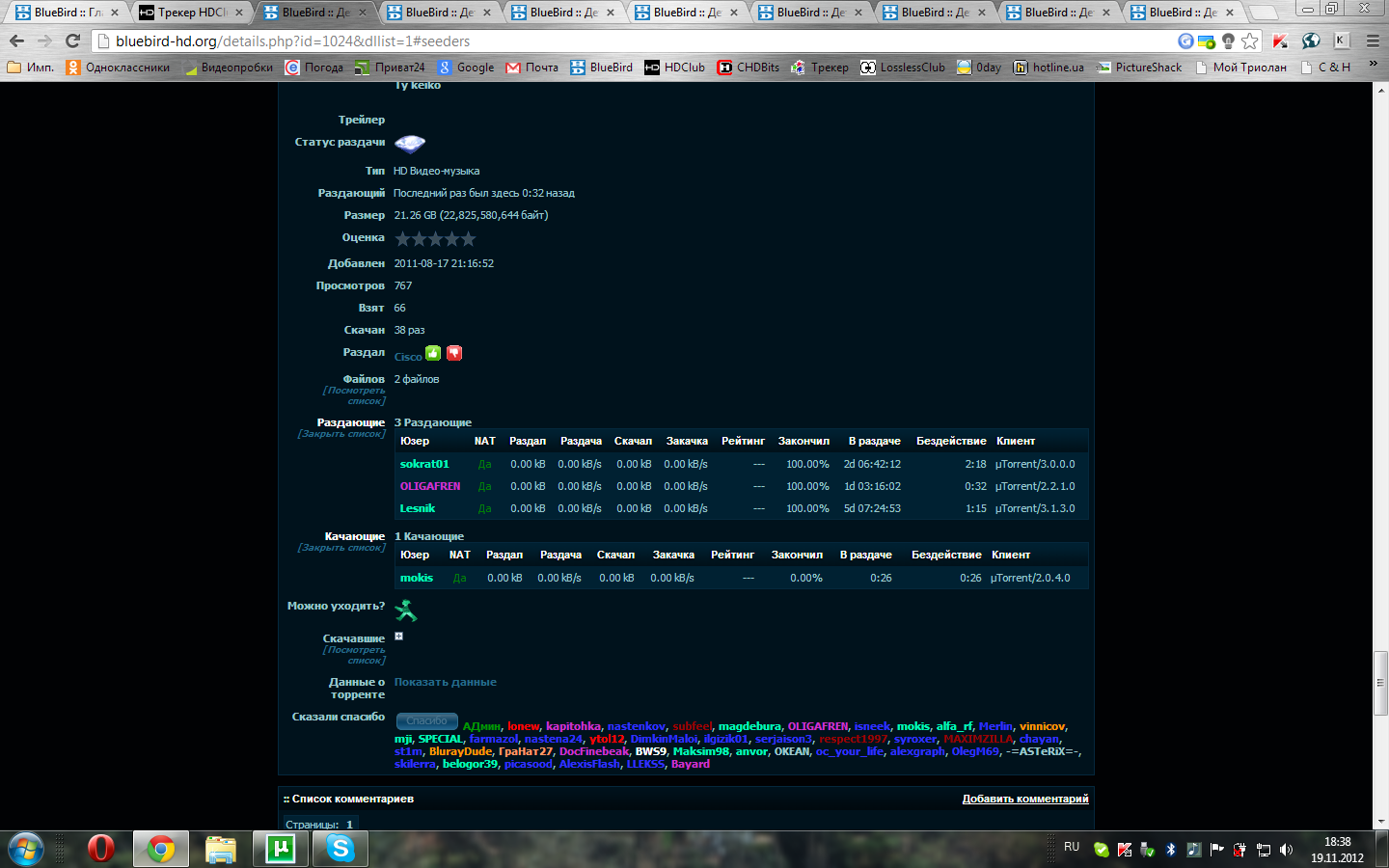The height and width of the screenshot is (868, 1389).
Task: Click the red Kaspersky extension icon
Action: (x=1280, y=41)
